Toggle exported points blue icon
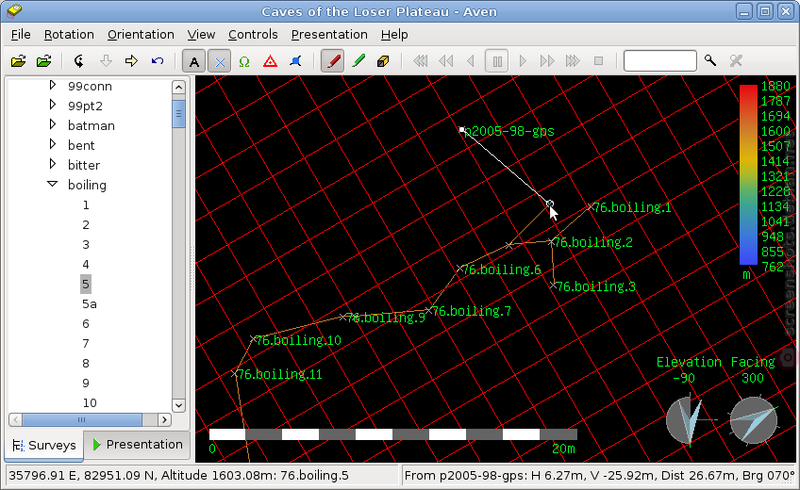This screenshot has height=490, width=800. (295, 62)
